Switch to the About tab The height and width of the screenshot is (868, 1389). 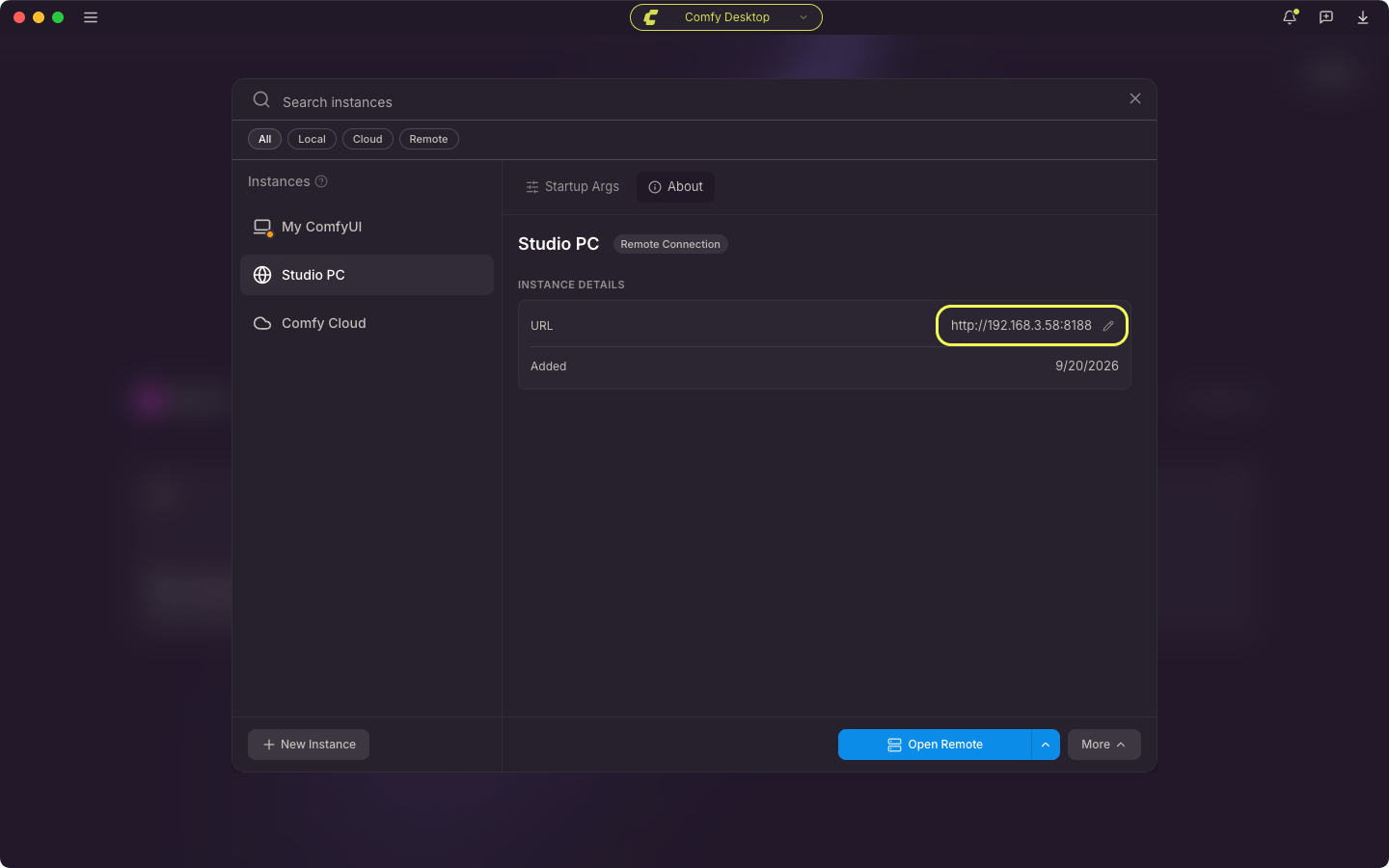675,187
